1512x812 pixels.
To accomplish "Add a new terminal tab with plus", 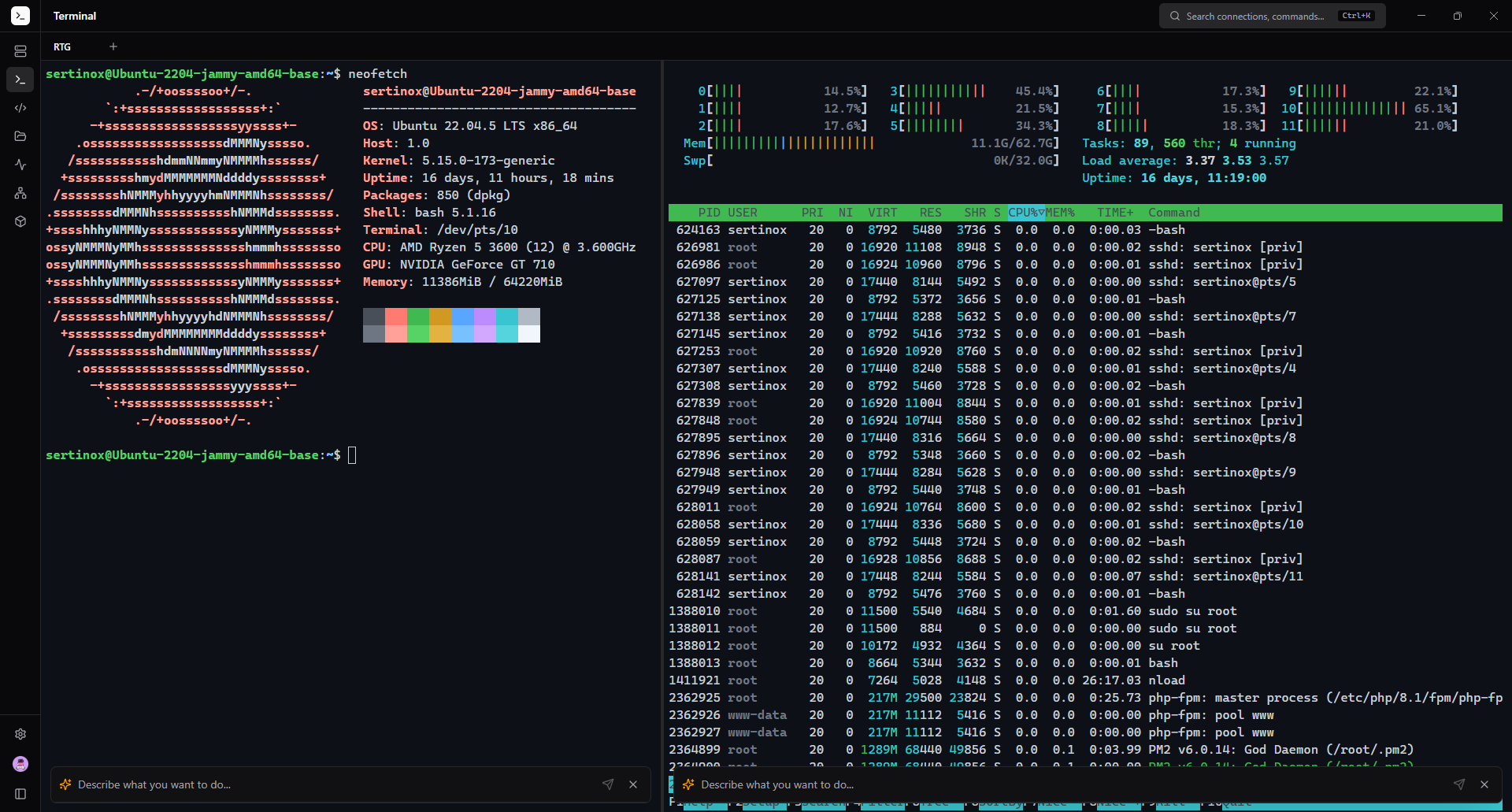I will (113, 47).
